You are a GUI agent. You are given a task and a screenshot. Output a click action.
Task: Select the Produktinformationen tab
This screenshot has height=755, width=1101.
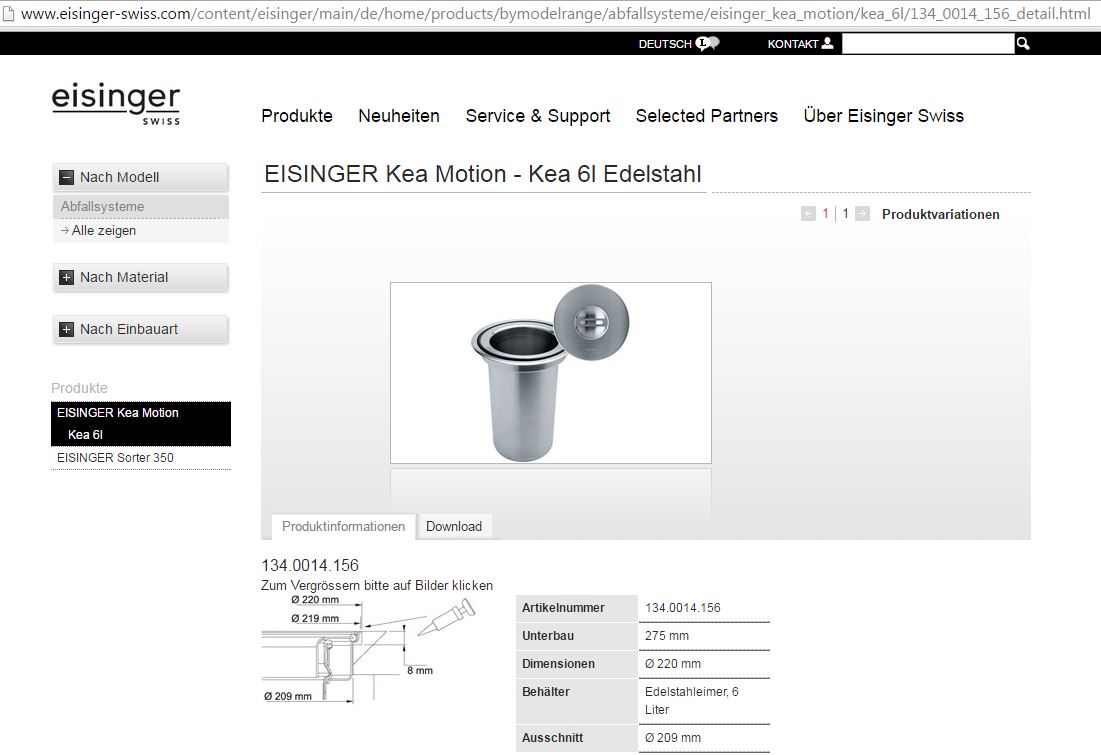click(x=343, y=527)
